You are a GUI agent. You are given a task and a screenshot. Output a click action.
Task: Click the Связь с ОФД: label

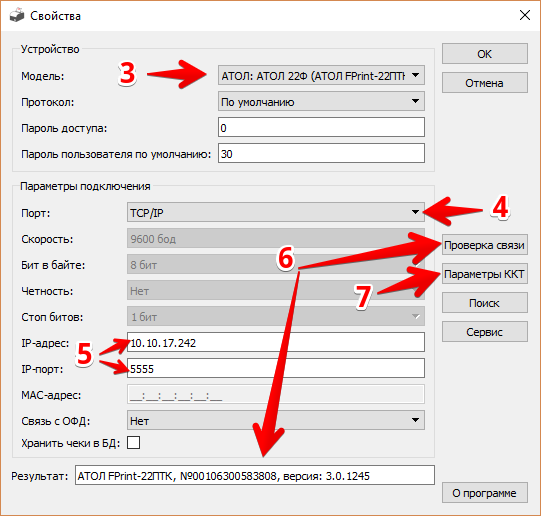coord(56,421)
